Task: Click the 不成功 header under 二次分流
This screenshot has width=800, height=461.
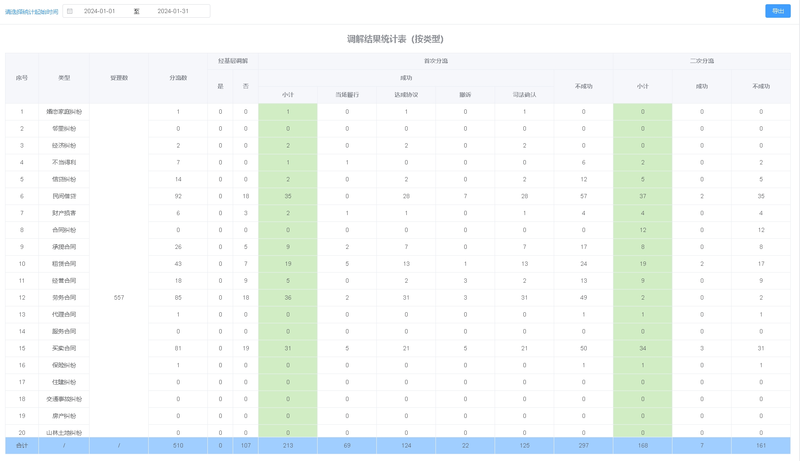Action: [761, 87]
